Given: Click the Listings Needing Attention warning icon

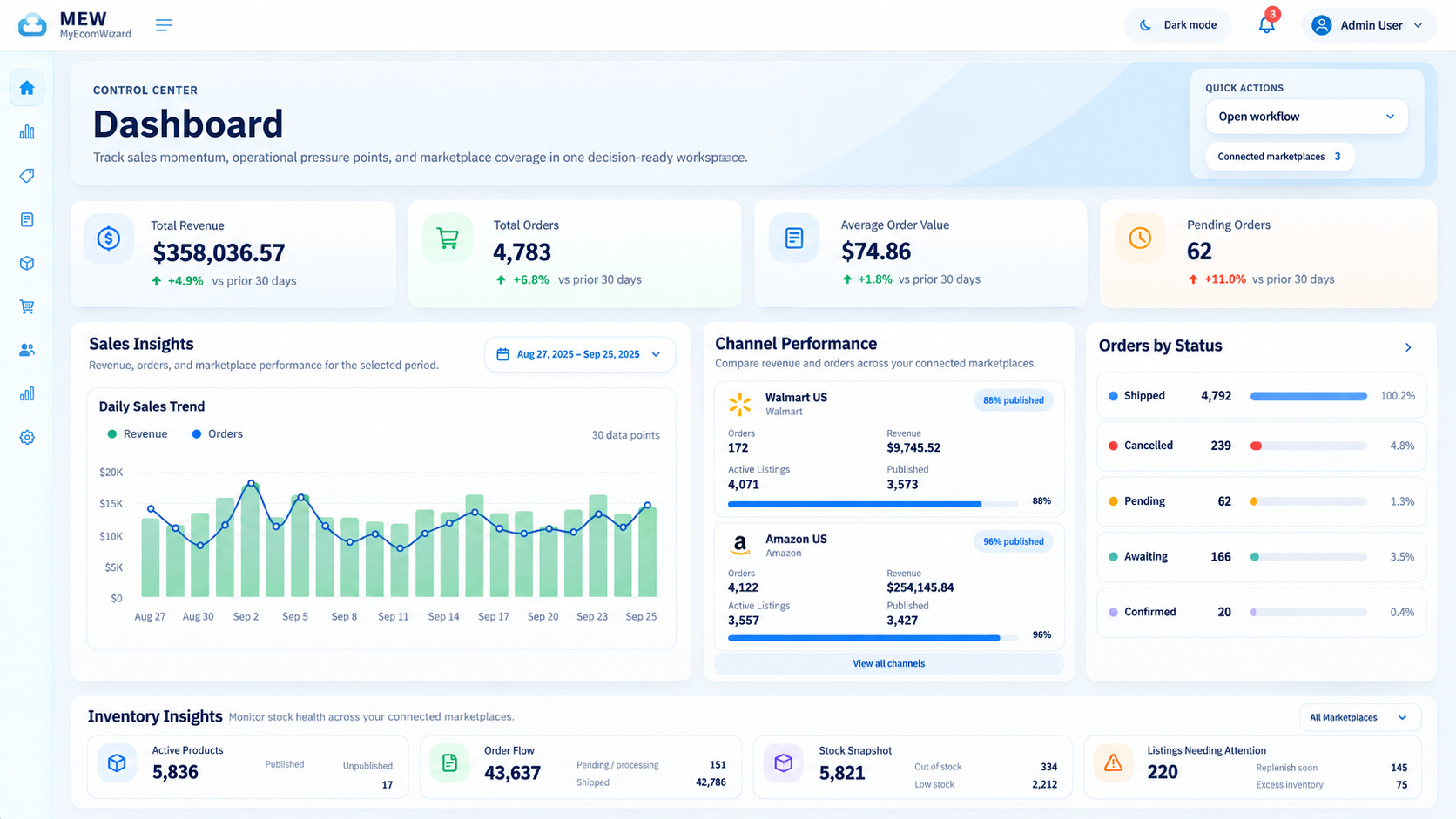Looking at the screenshot, I should click(1113, 763).
